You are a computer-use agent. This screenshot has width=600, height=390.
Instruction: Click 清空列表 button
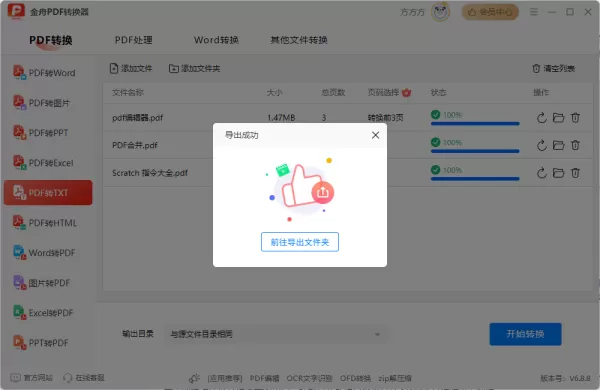coord(553,69)
